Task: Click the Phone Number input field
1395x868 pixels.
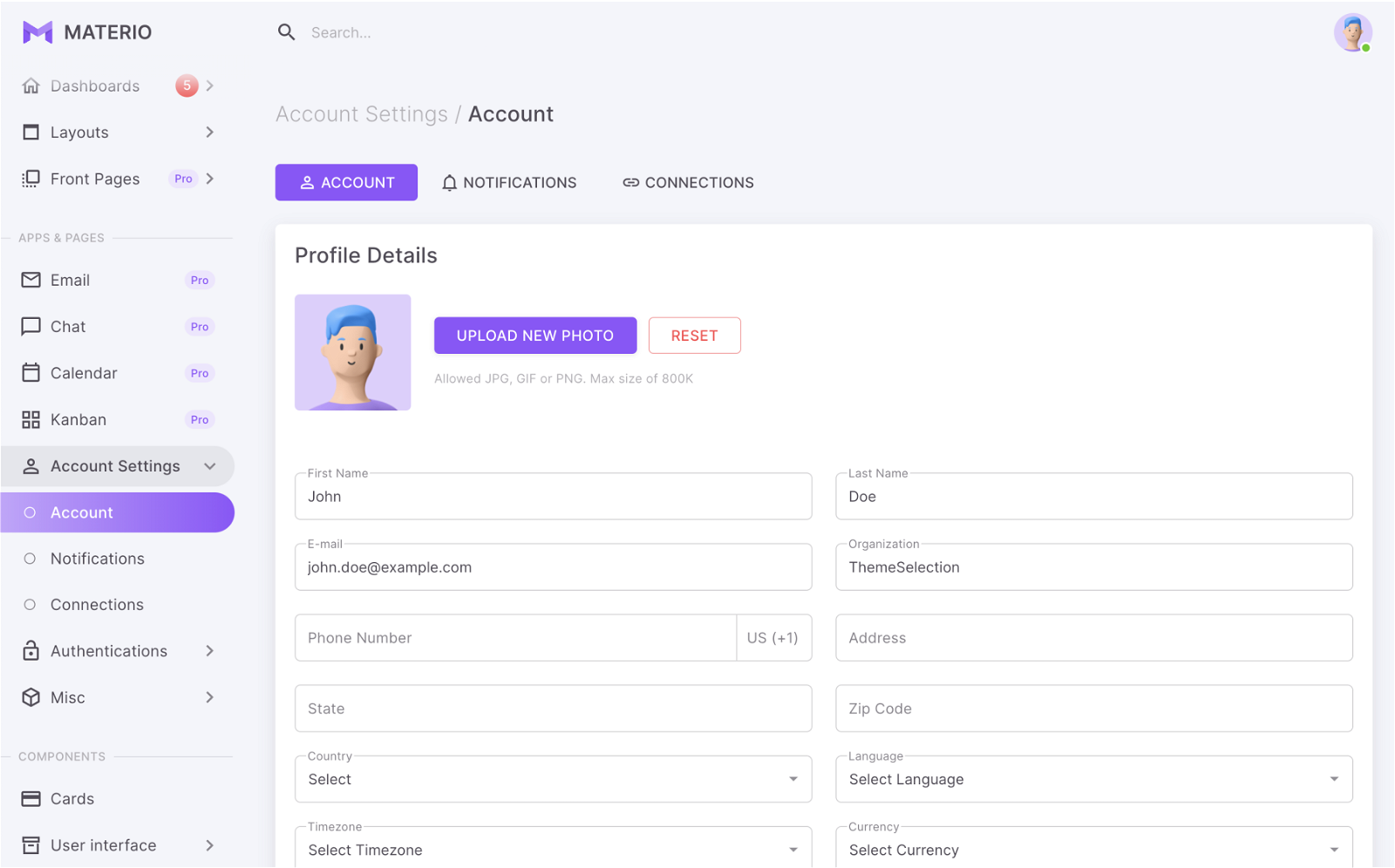Action: pos(515,638)
